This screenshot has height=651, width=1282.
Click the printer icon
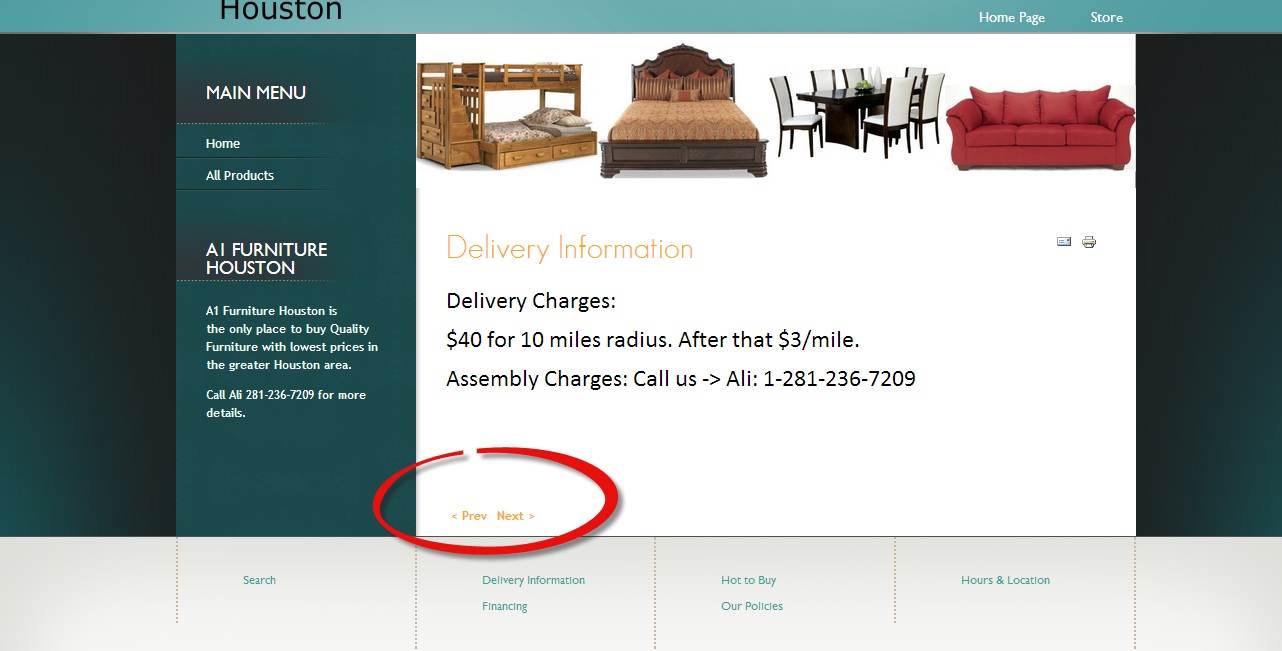tap(1089, 241)
